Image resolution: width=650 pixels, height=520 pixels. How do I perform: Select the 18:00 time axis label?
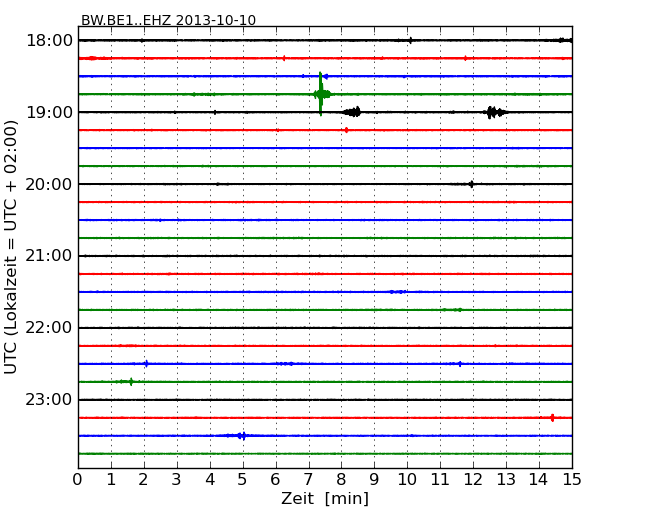(49, 41)
